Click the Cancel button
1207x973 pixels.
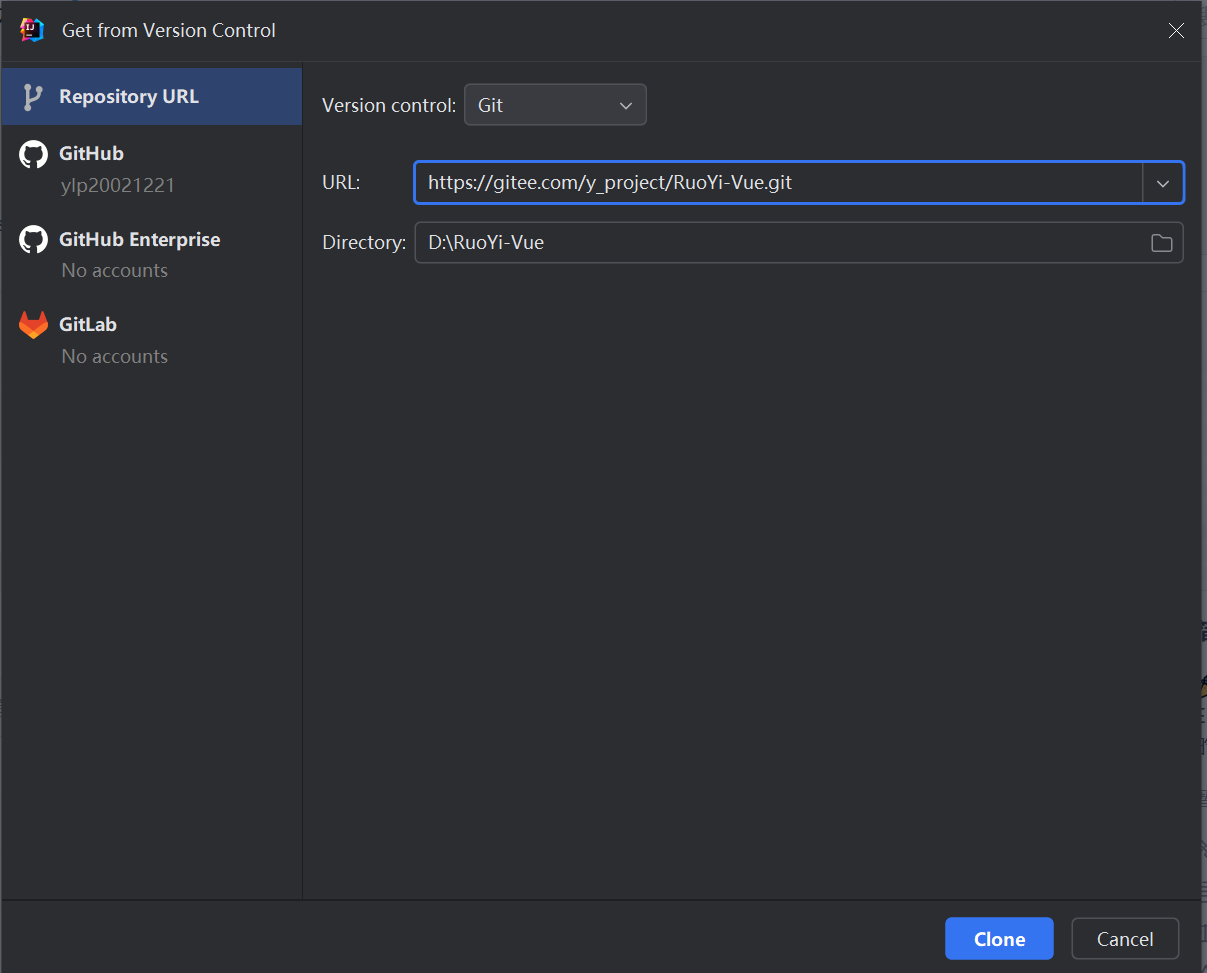[x=1125, y=939]
